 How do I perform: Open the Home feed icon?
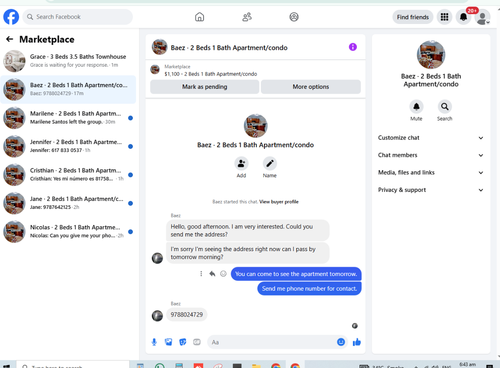click(199, 17)
